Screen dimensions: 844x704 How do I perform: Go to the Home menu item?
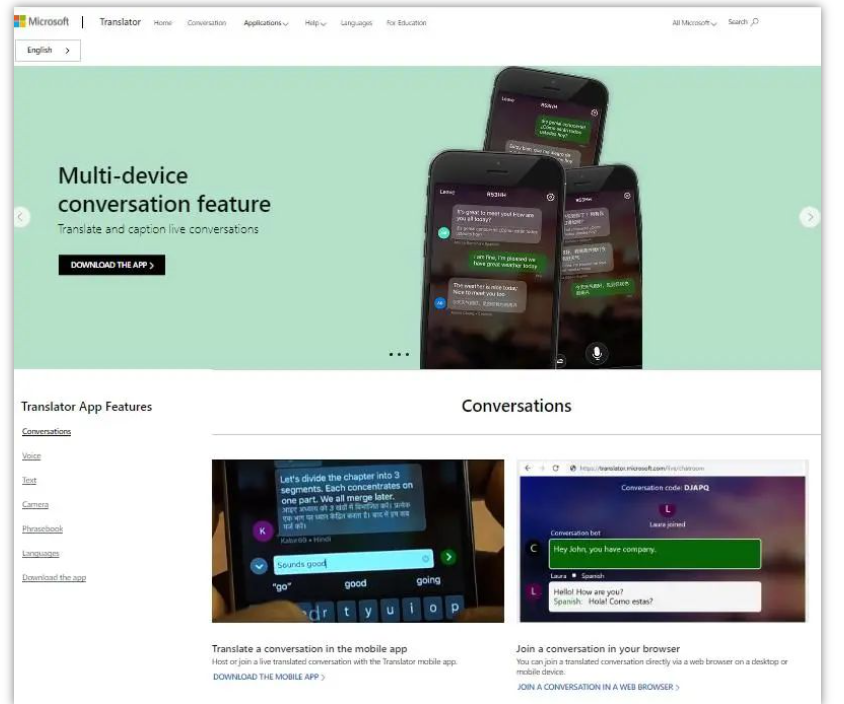[163, 23]
